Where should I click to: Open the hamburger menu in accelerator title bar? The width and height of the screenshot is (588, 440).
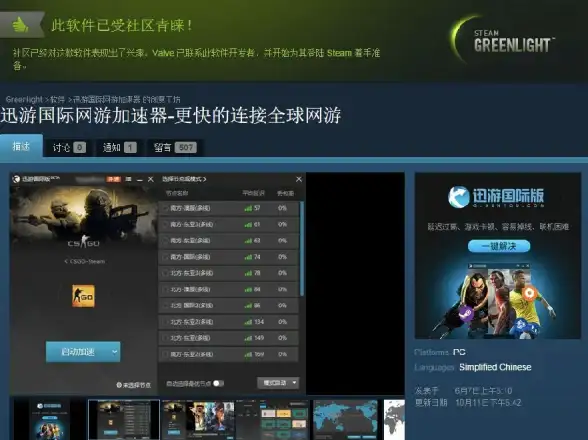tap(129, 179)
